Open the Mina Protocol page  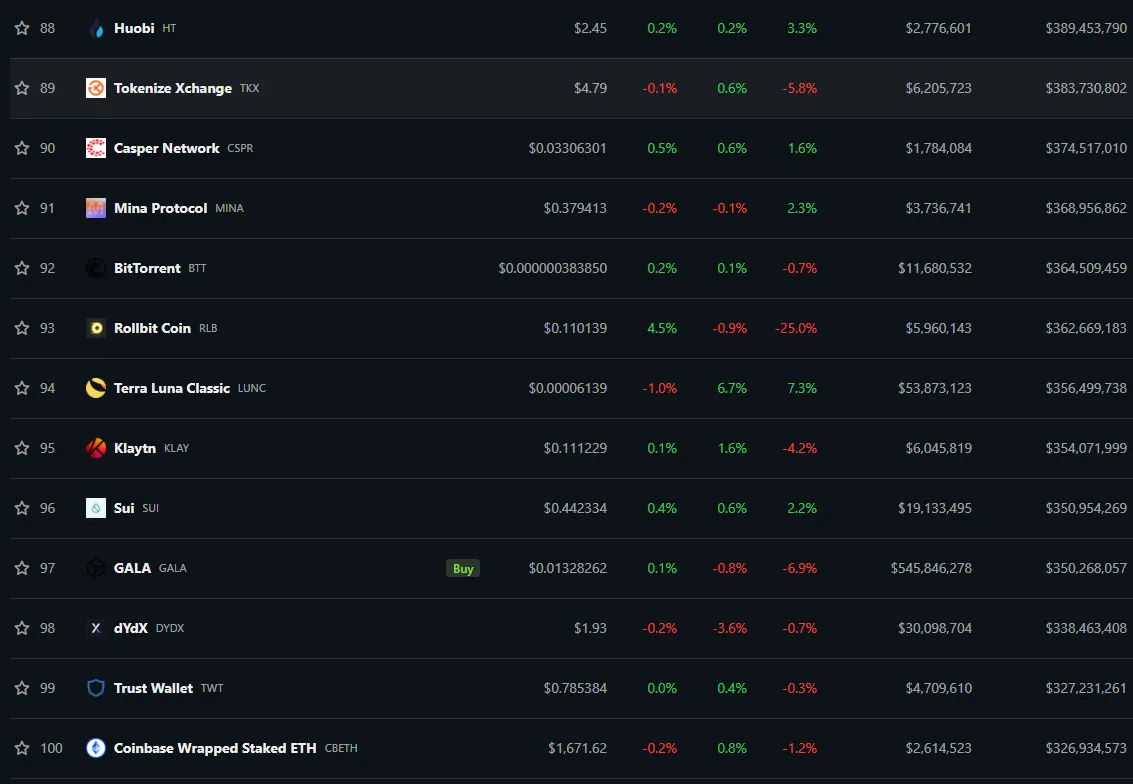click(x=160, y=208)
